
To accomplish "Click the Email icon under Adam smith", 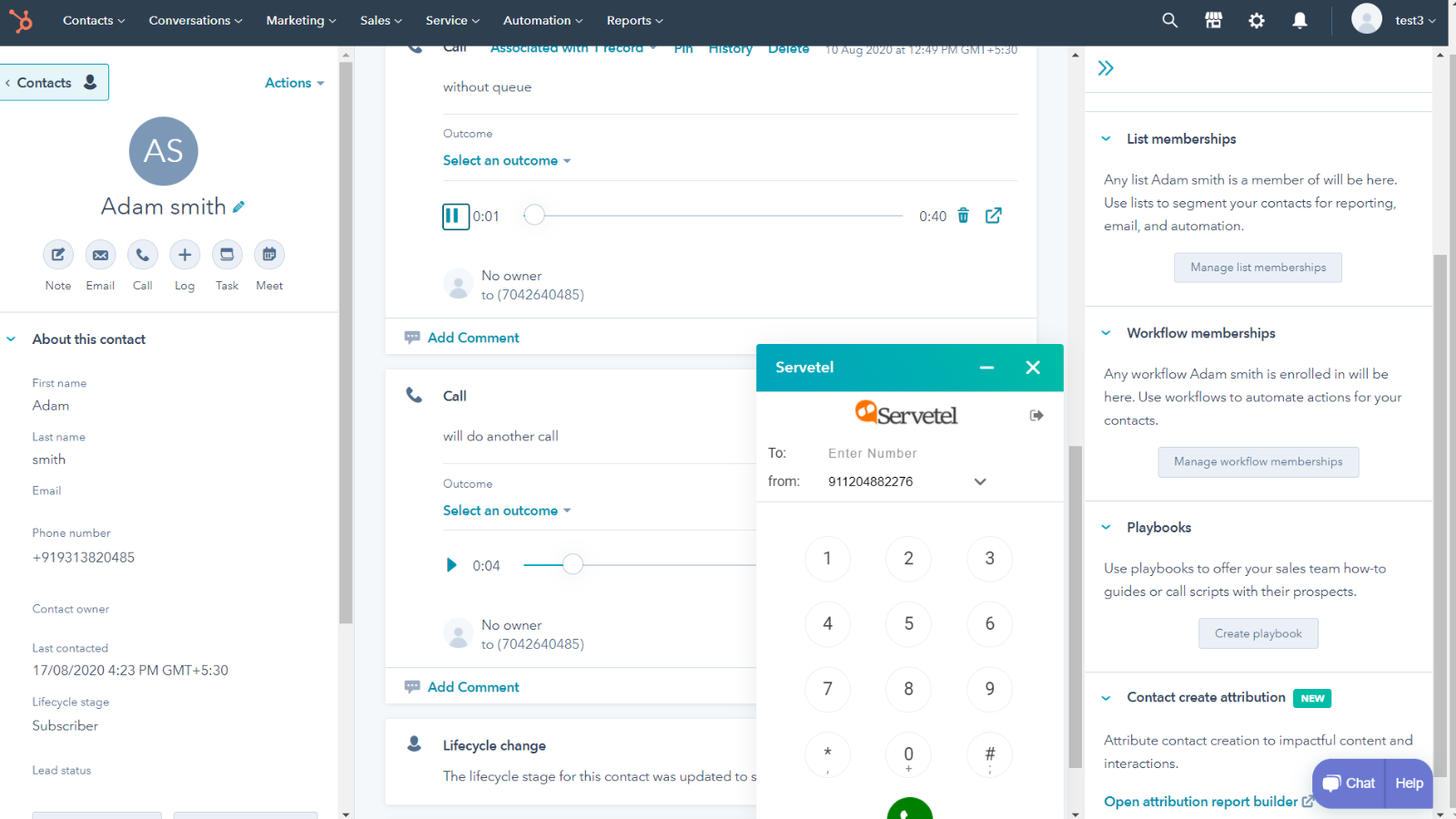I will [x=100, y=255].
